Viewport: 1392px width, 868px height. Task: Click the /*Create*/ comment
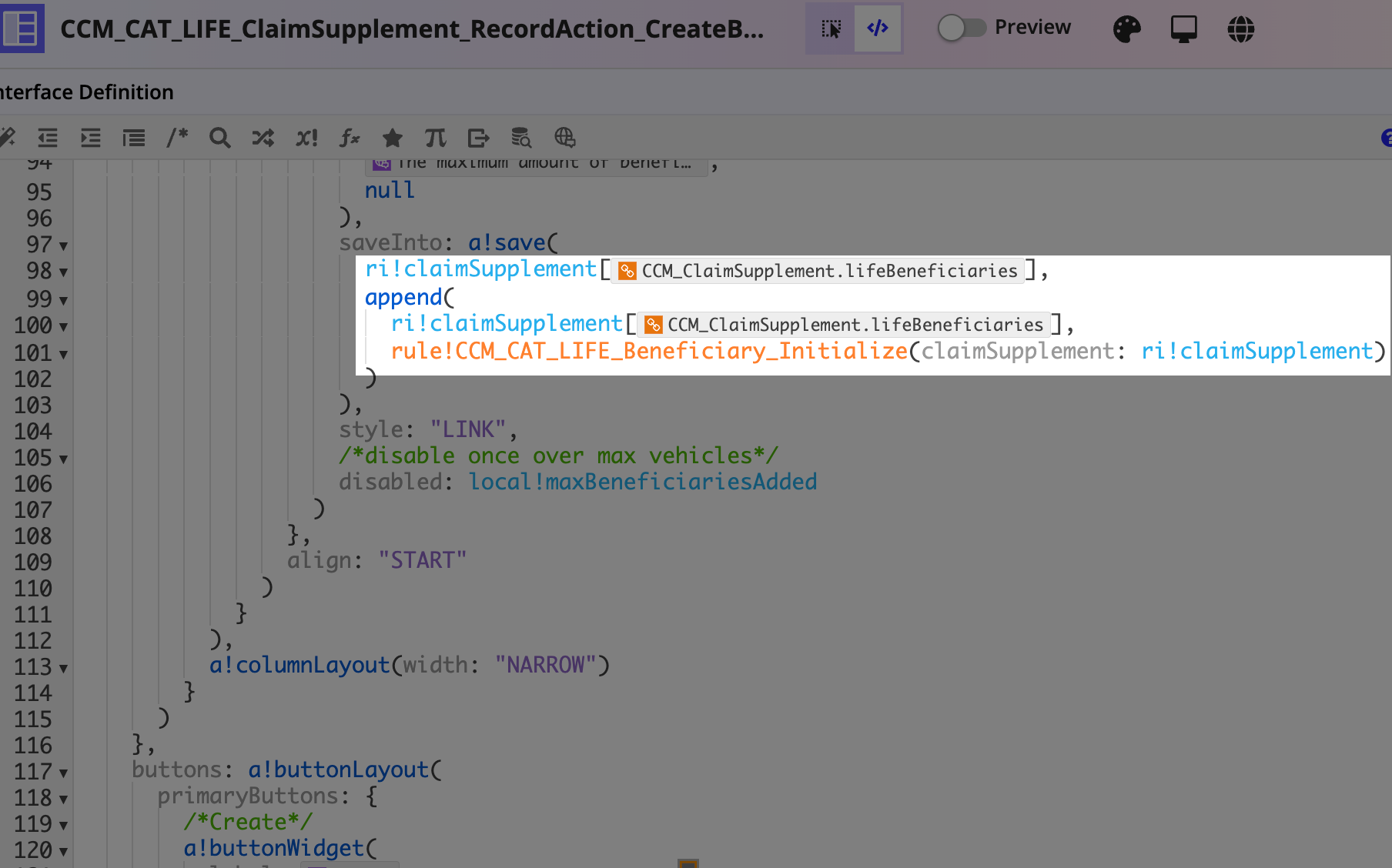pos(248,822)
